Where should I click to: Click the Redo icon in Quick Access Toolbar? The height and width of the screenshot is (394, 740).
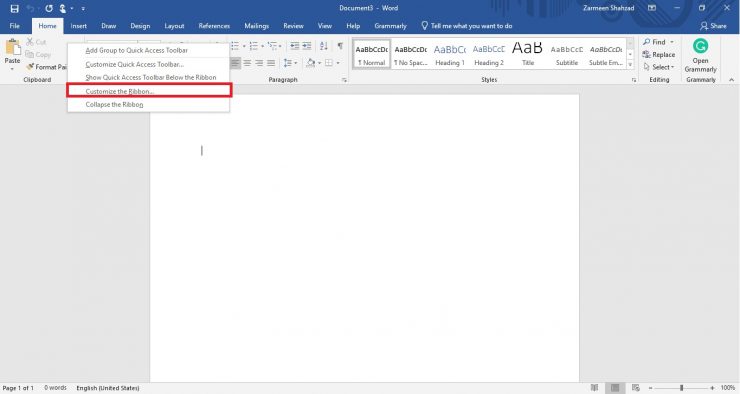coord(49,8)
